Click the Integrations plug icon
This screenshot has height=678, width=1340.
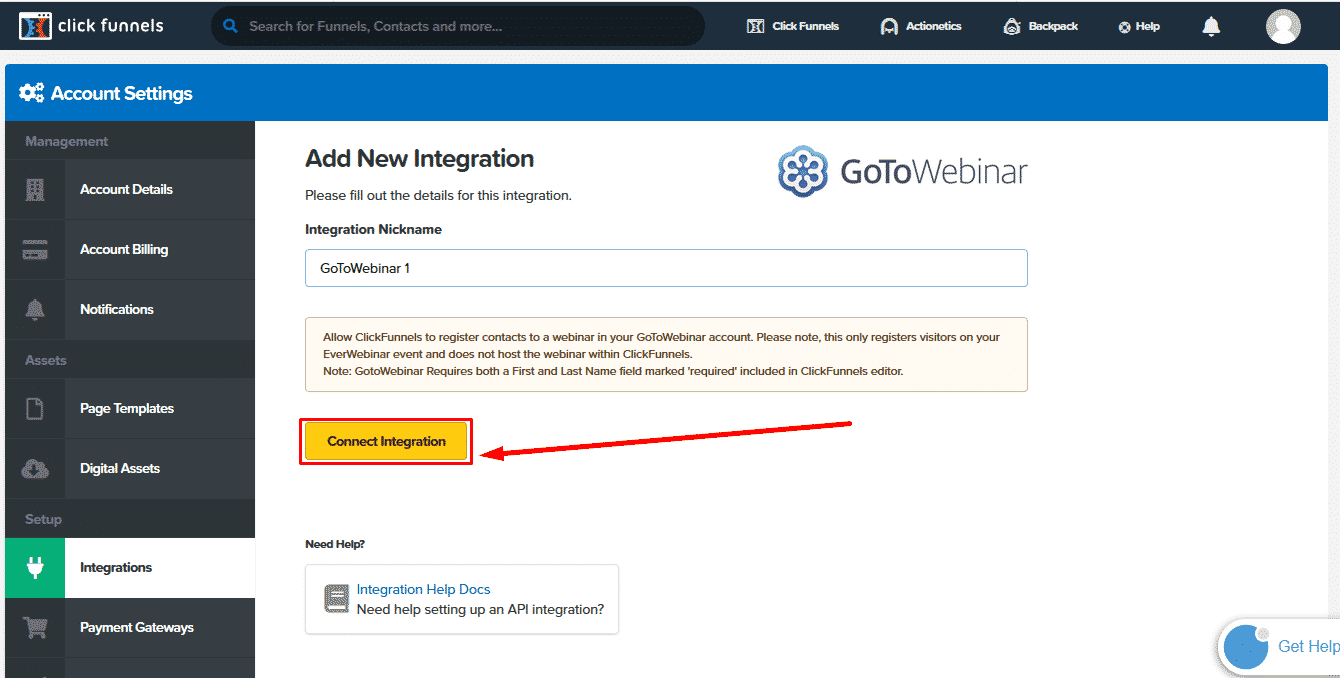(x=35, y=568)
